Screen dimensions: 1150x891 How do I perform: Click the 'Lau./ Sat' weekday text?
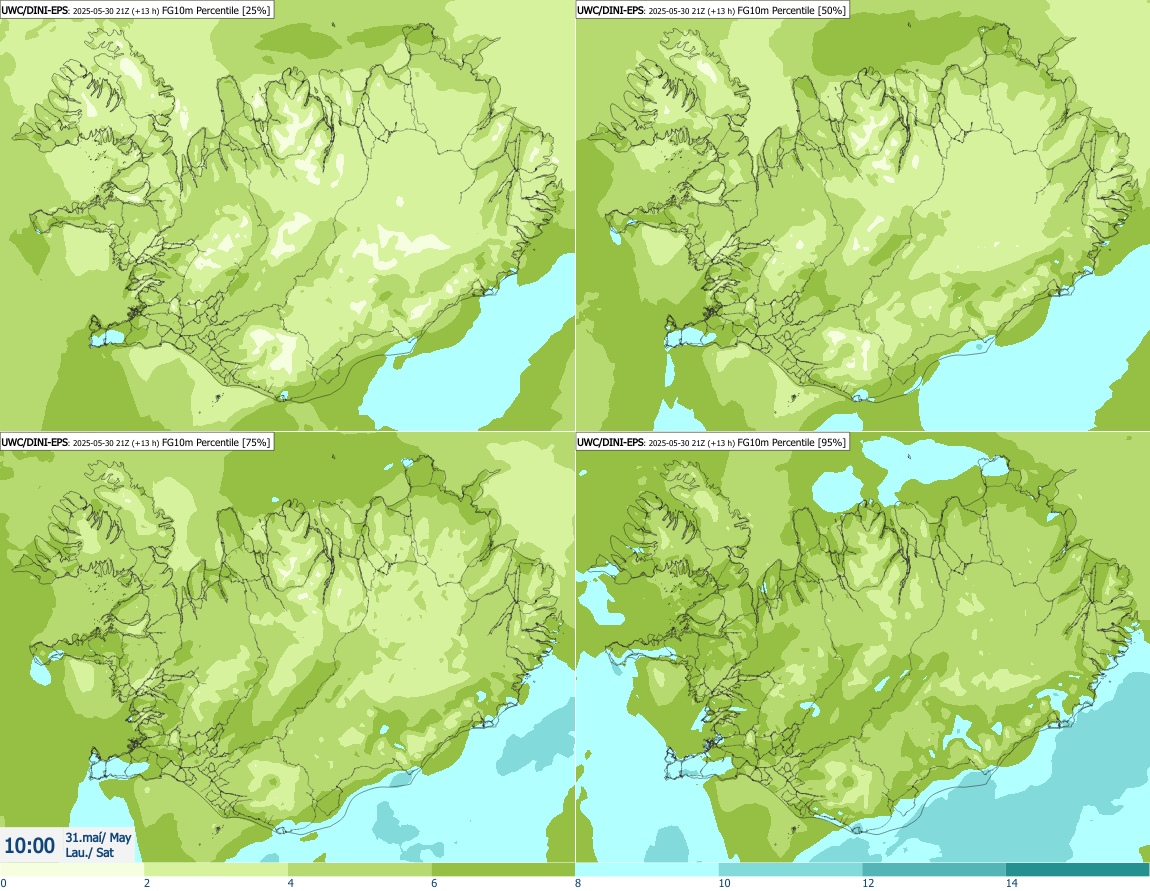tap(89, 853)
